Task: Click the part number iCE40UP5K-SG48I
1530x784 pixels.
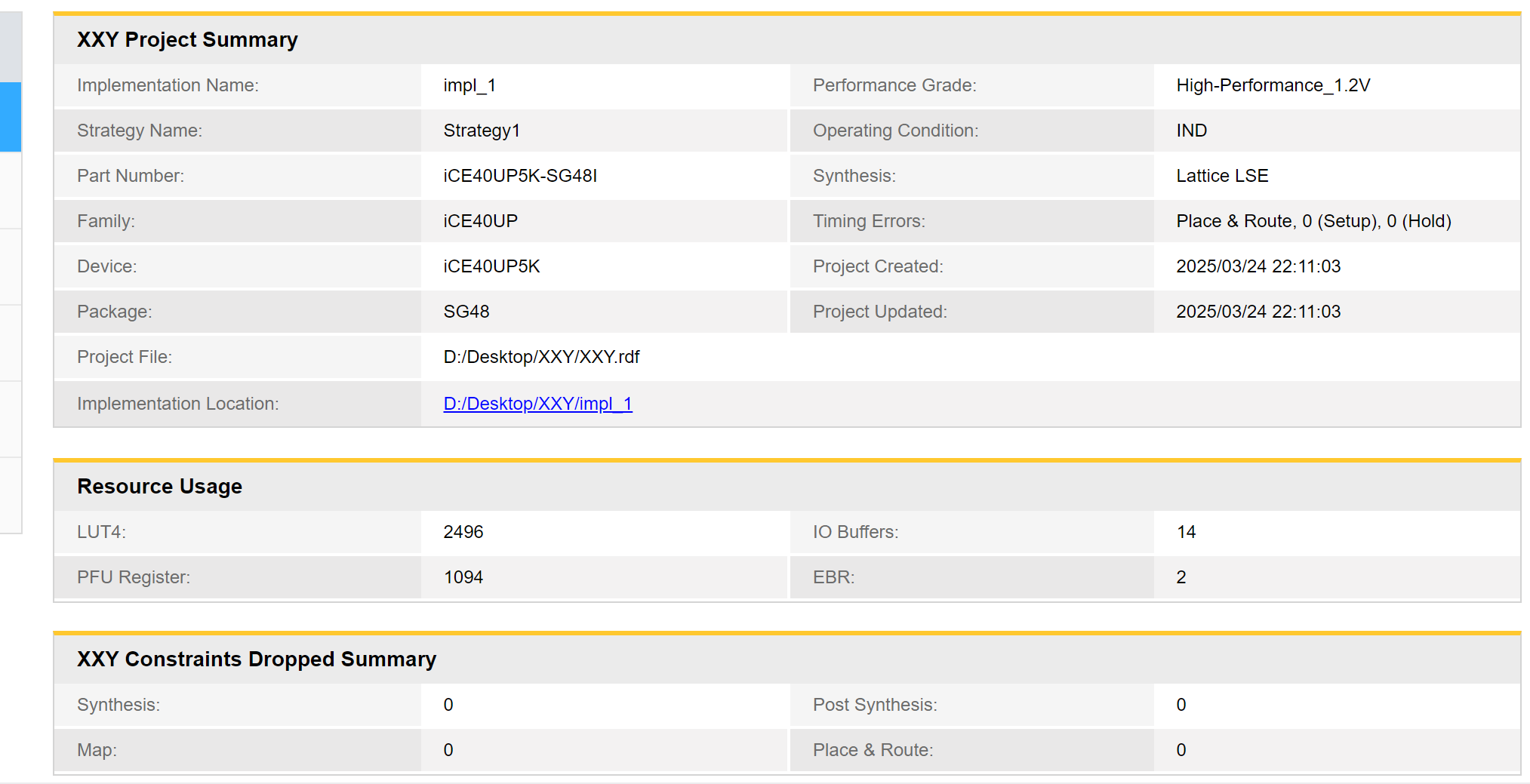Action: [x=520, y=176]
